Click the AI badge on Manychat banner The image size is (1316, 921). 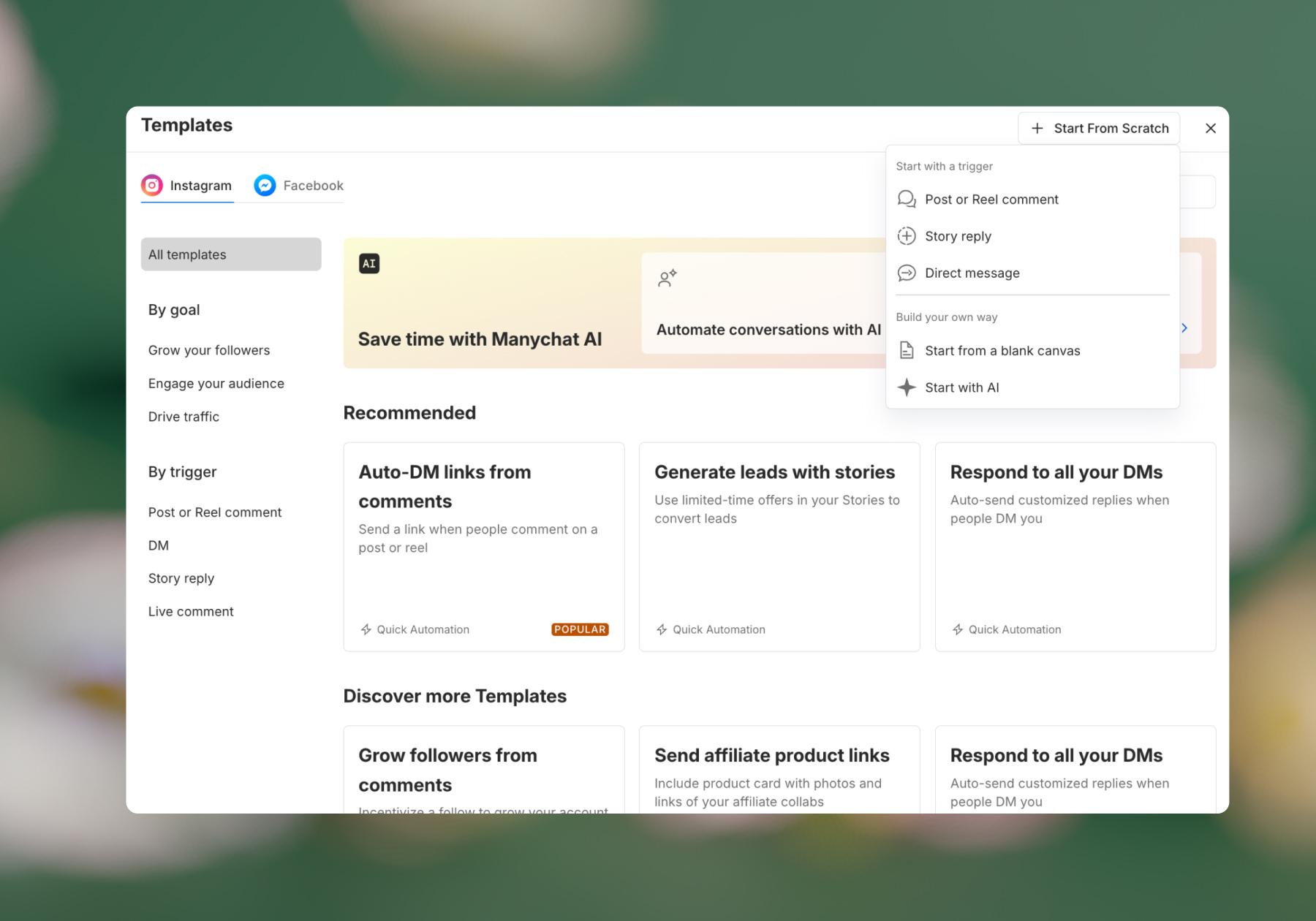click(x=369, y=264)
